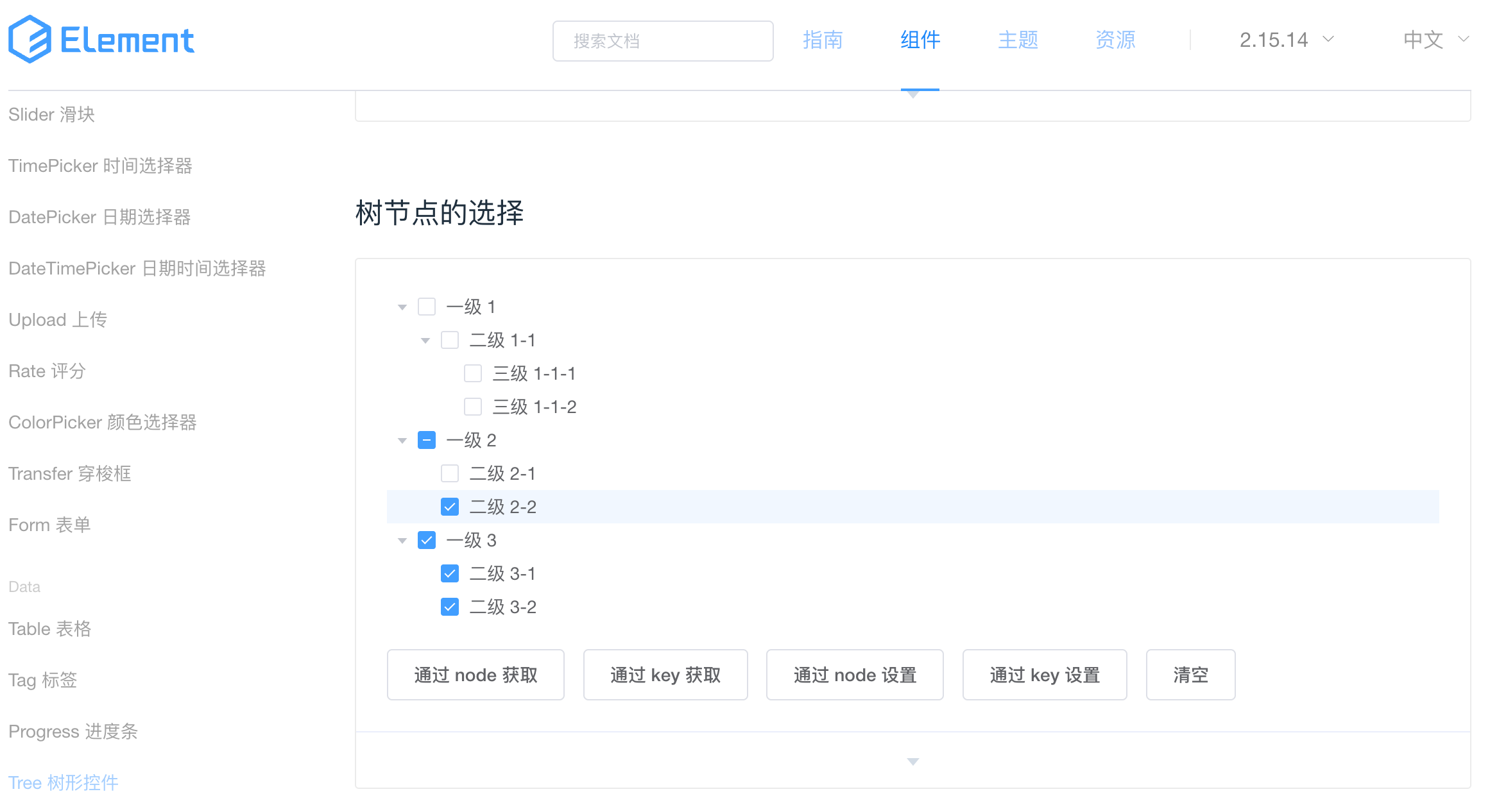Open the 指南 navigation tab
The height and width of the screenshot is (812, 1490).
(x=822, y=40)
